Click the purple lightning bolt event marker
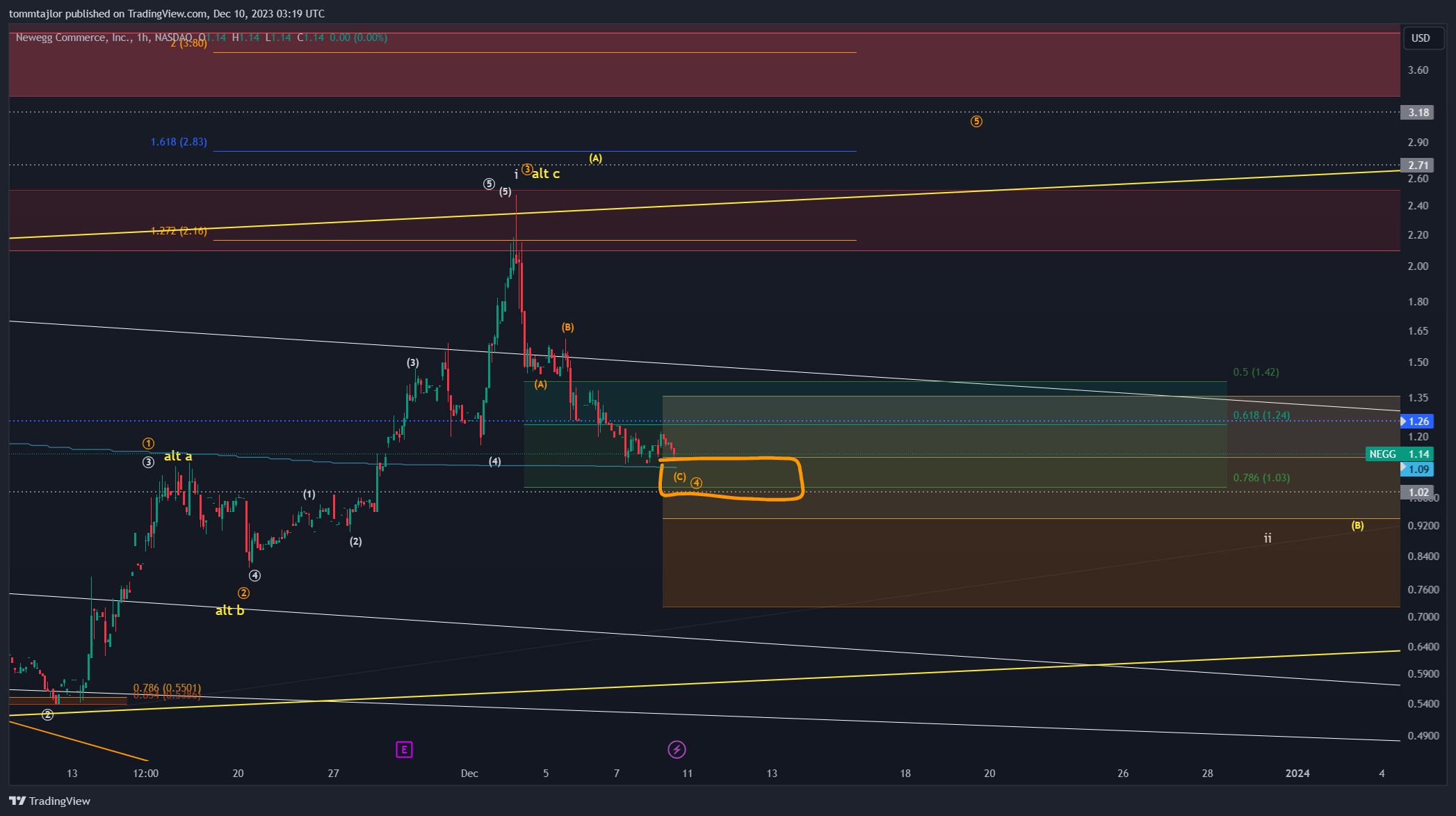This screenshot has width=1456, height=816. pyautogui.click(x=677, y=749)
